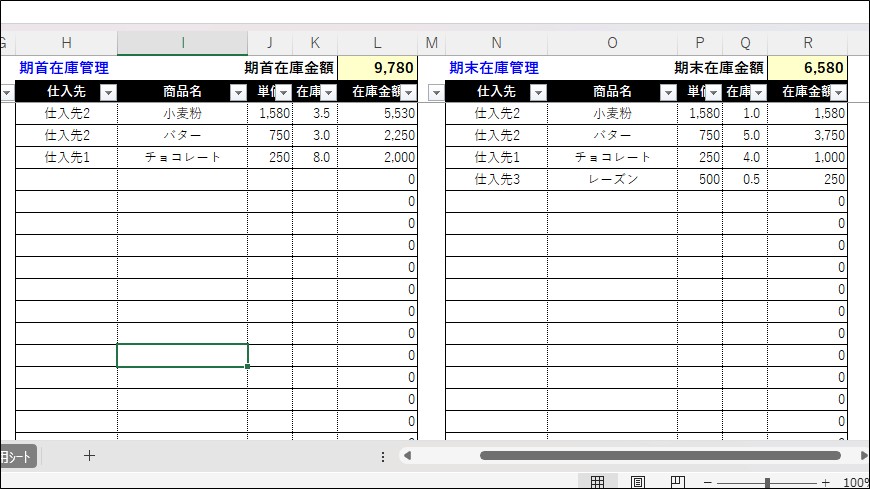
Task: Select column O header
Action: (x=612, y=42)
